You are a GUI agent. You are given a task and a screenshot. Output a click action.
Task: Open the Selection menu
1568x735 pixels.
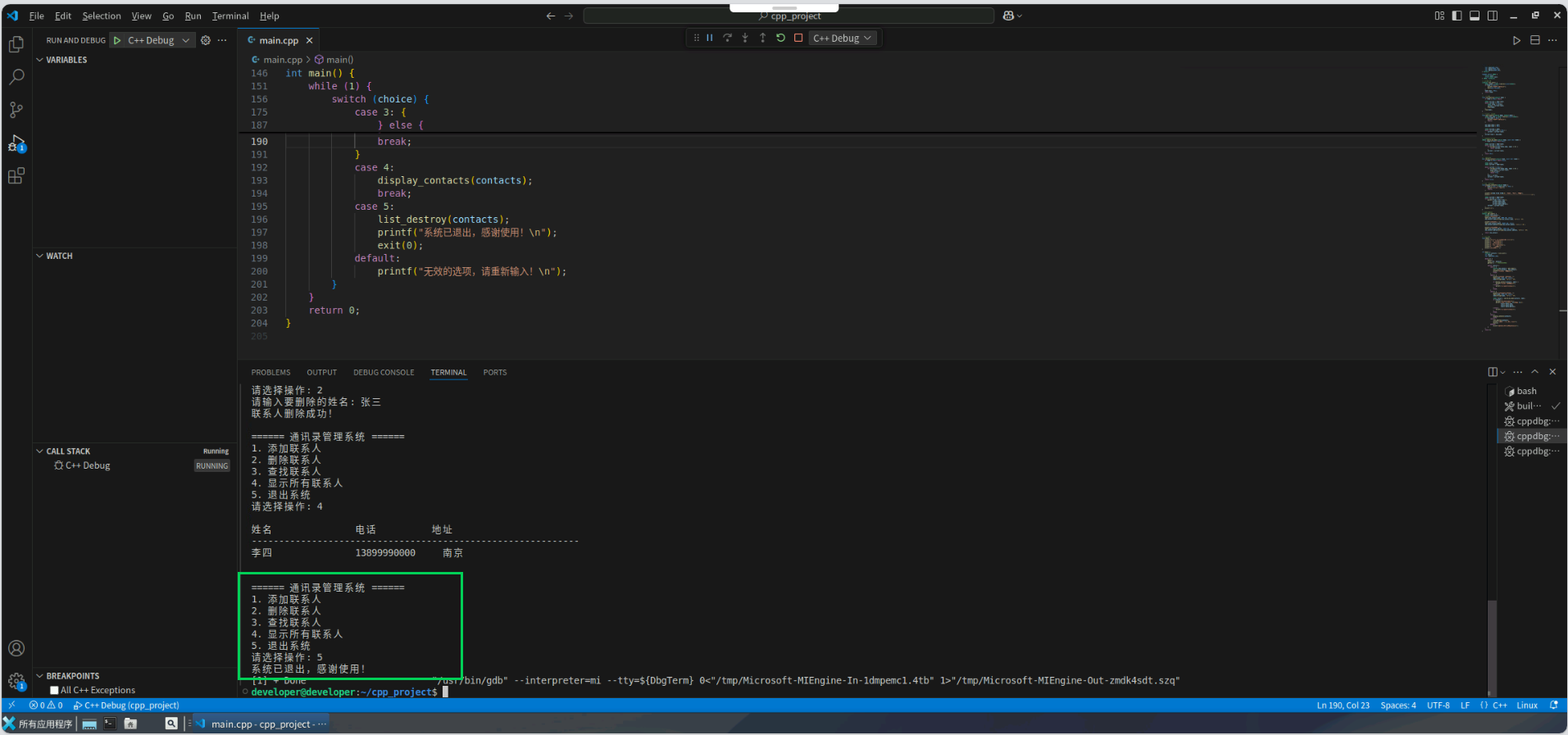coord(101,16)
